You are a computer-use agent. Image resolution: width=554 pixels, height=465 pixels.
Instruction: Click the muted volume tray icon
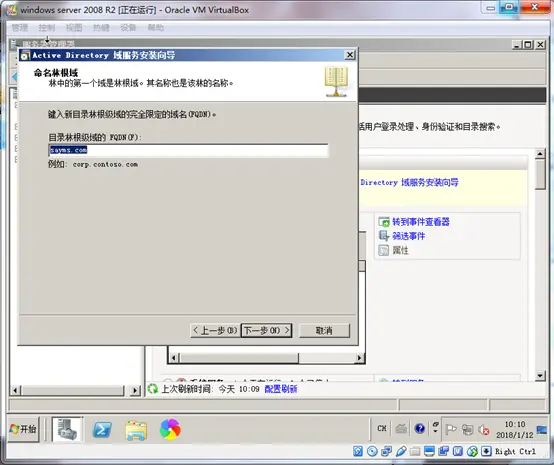click(484, 430)
